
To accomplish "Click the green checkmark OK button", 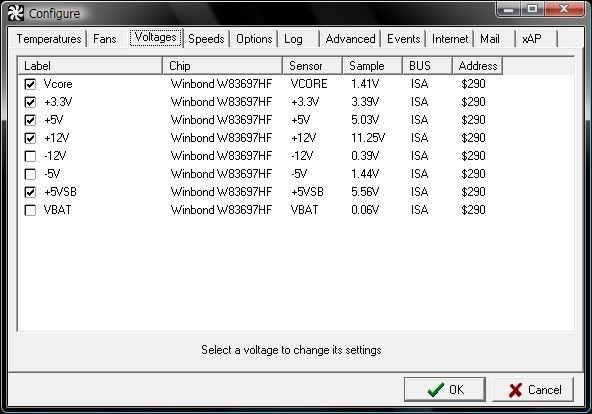I will (x=445, y=389).
